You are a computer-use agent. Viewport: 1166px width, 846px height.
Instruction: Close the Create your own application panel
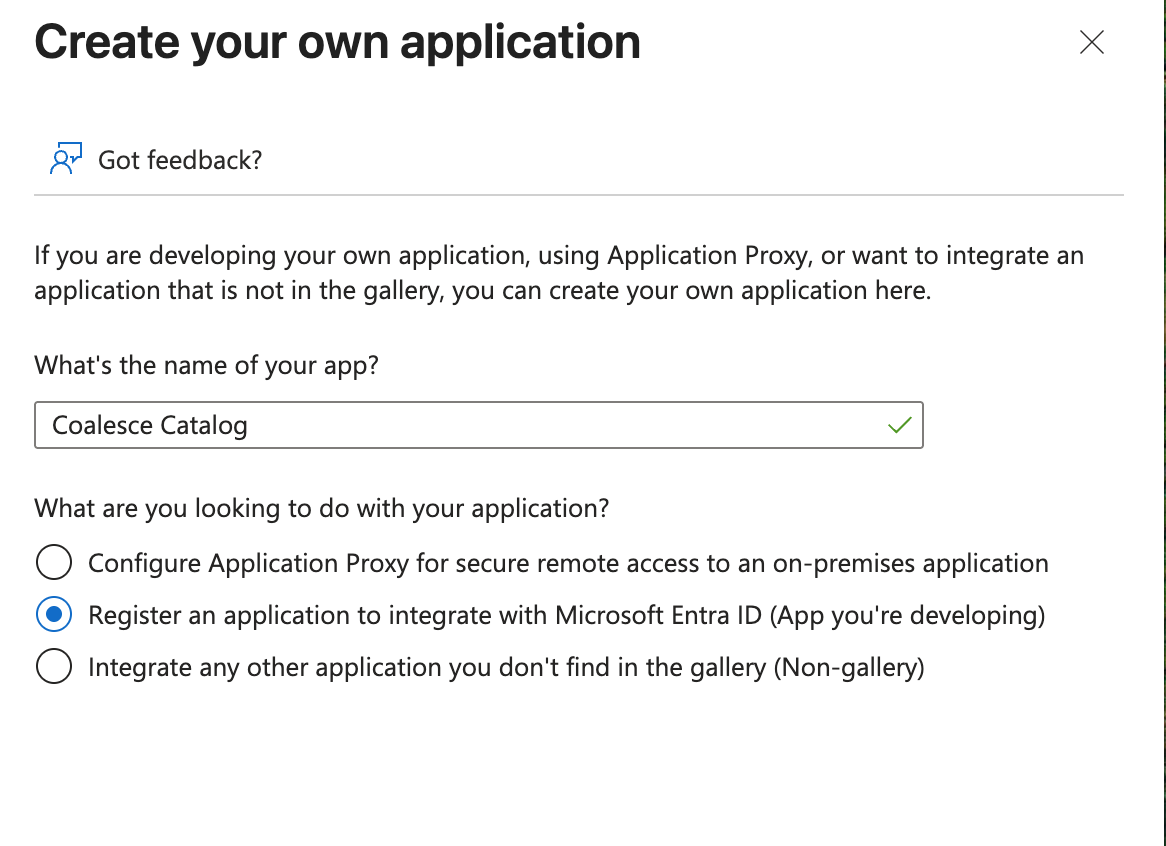point(1092,42)
